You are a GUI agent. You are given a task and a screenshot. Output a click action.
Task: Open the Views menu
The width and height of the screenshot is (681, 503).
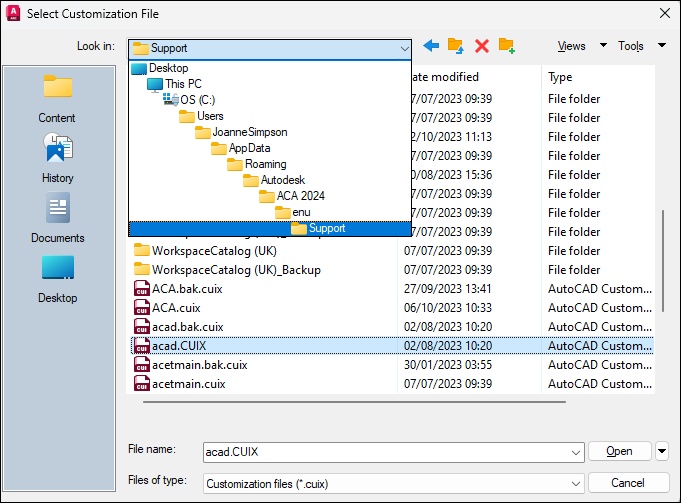click(571, 46)
